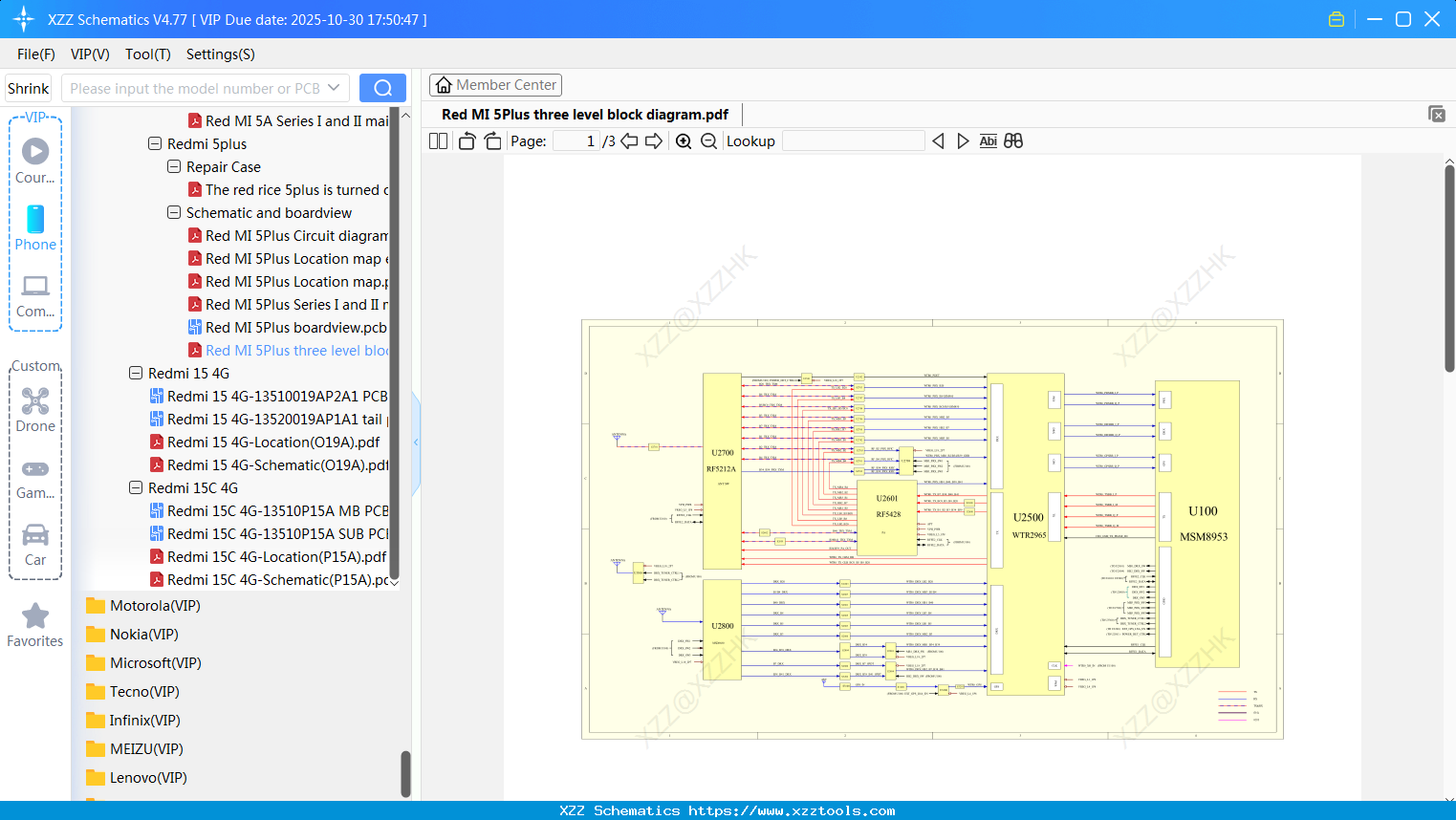Zoom in on the PDF with the magnifier plus
The height and width of the screenshot is (820, 1456).
point(684,140)
